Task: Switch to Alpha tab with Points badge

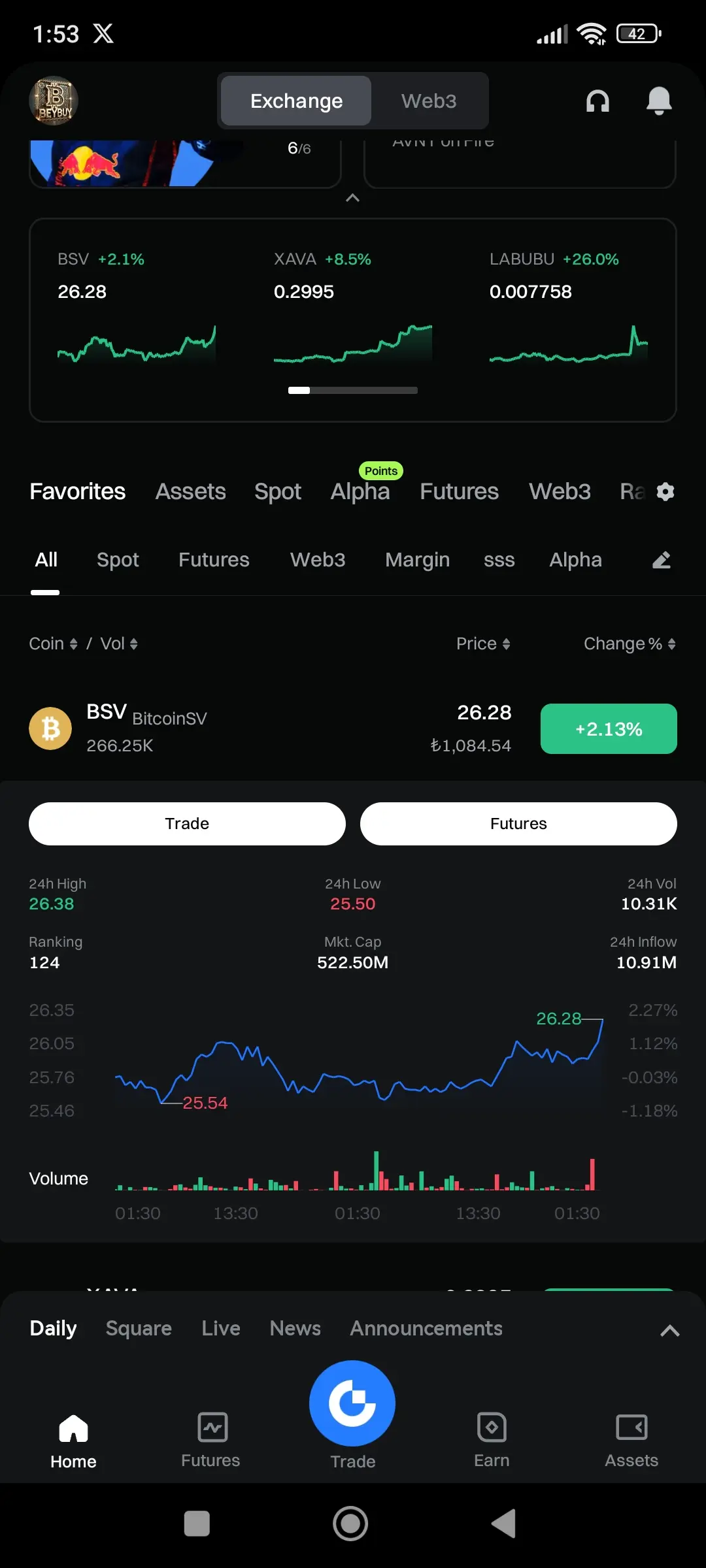Action: [x=360, y=491]
